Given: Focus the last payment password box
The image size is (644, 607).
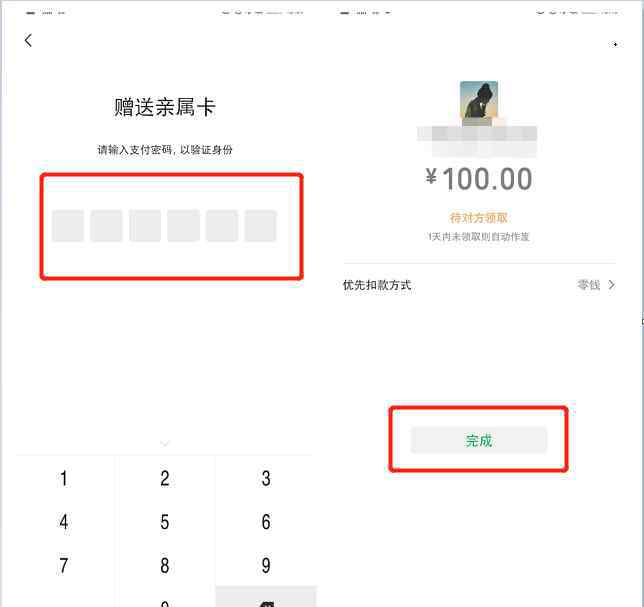Looking at the screenshot, I should (260, 225).
